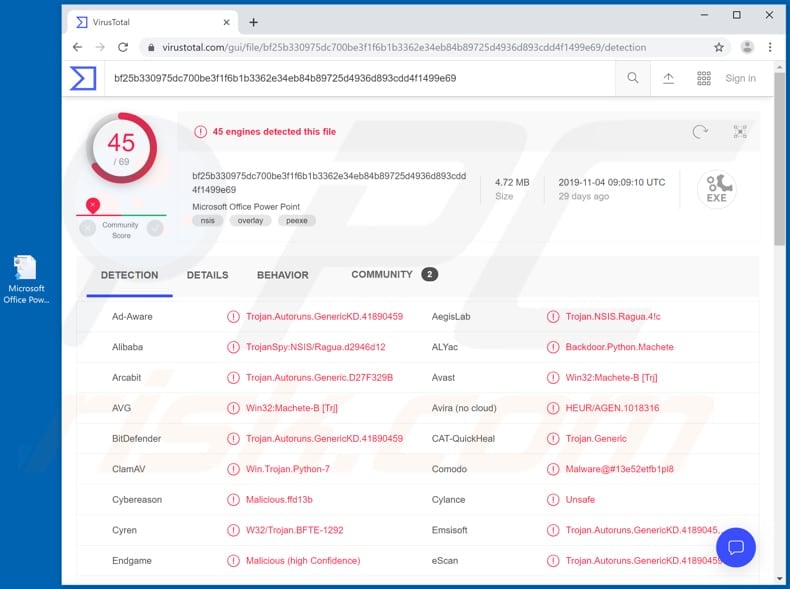Click the hash search input field
The image size is (790, 589).
pyautogui.click(x=360, y=78)
